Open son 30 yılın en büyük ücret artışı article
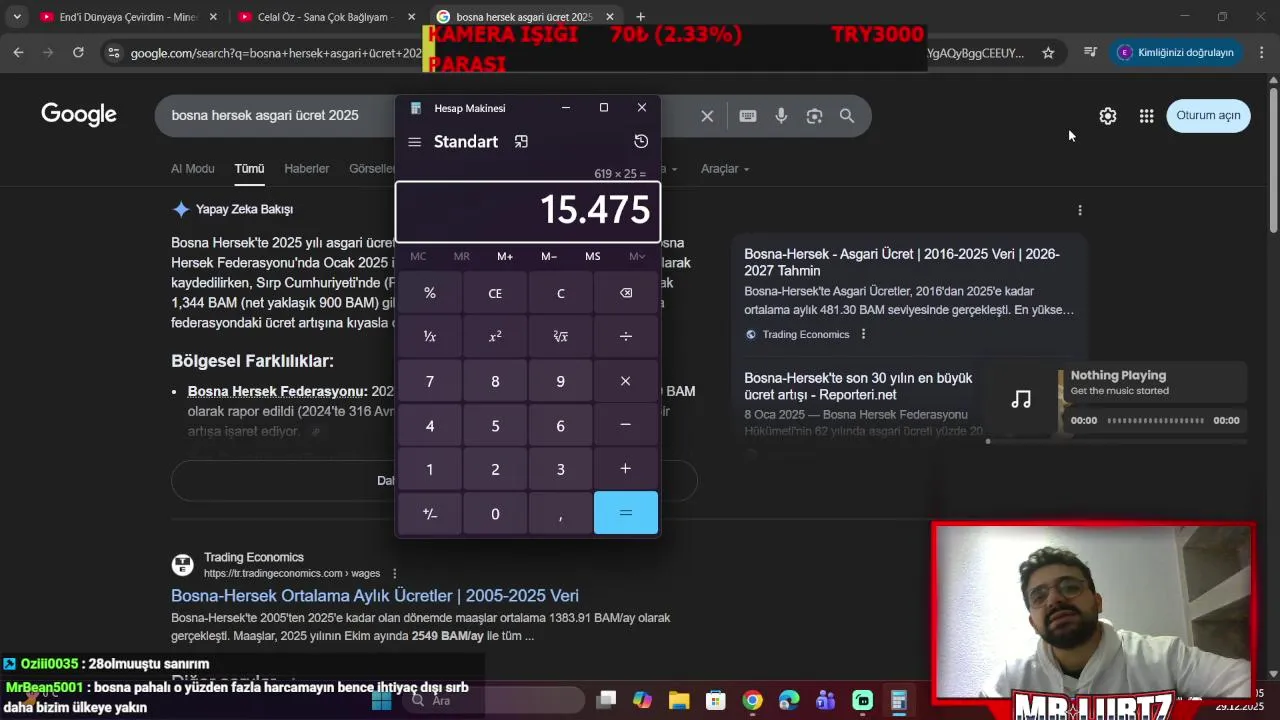Screen dimensions: 1280x720 858,386
